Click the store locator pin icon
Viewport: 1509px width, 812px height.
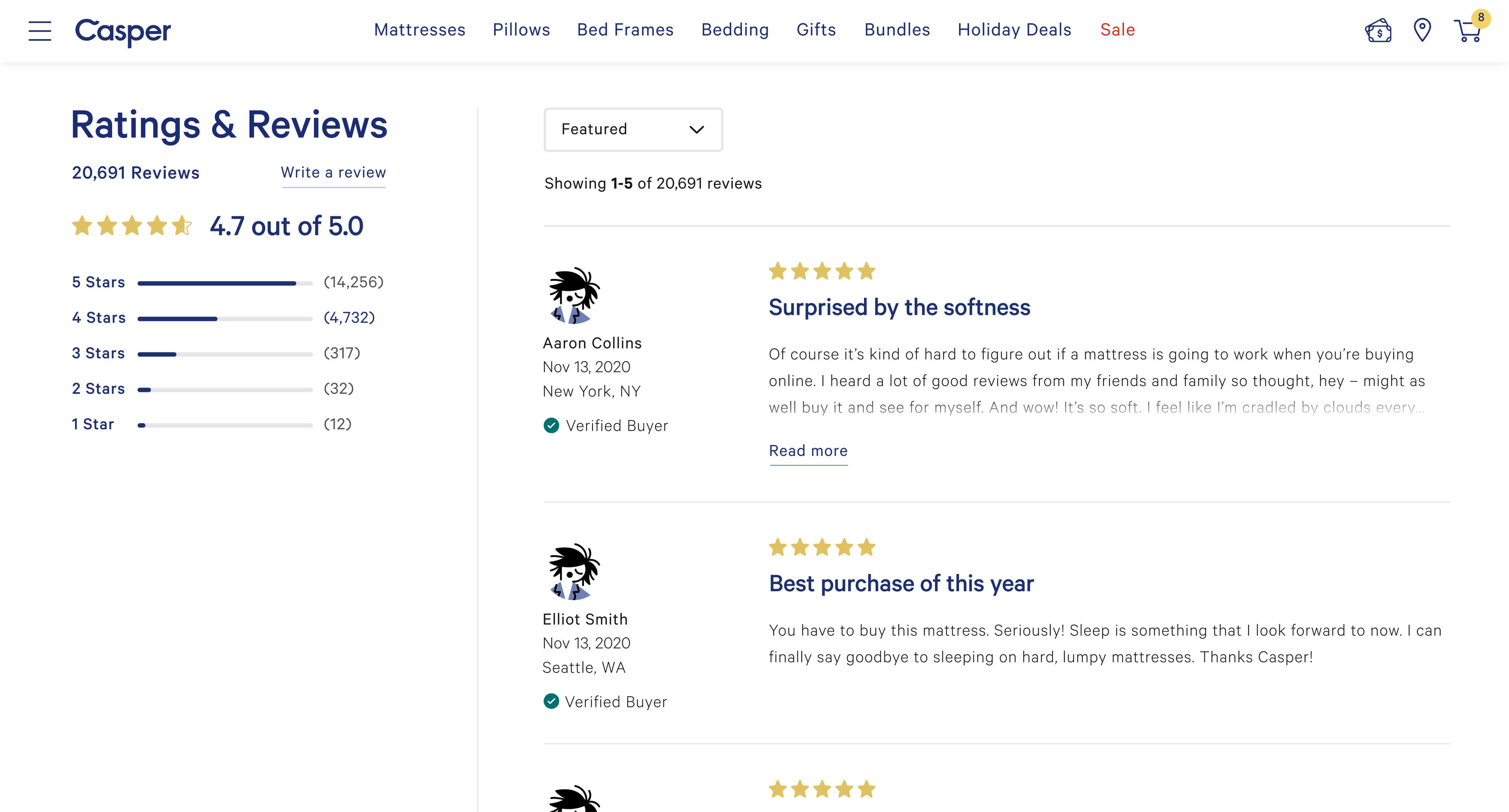pos(1422,30)
